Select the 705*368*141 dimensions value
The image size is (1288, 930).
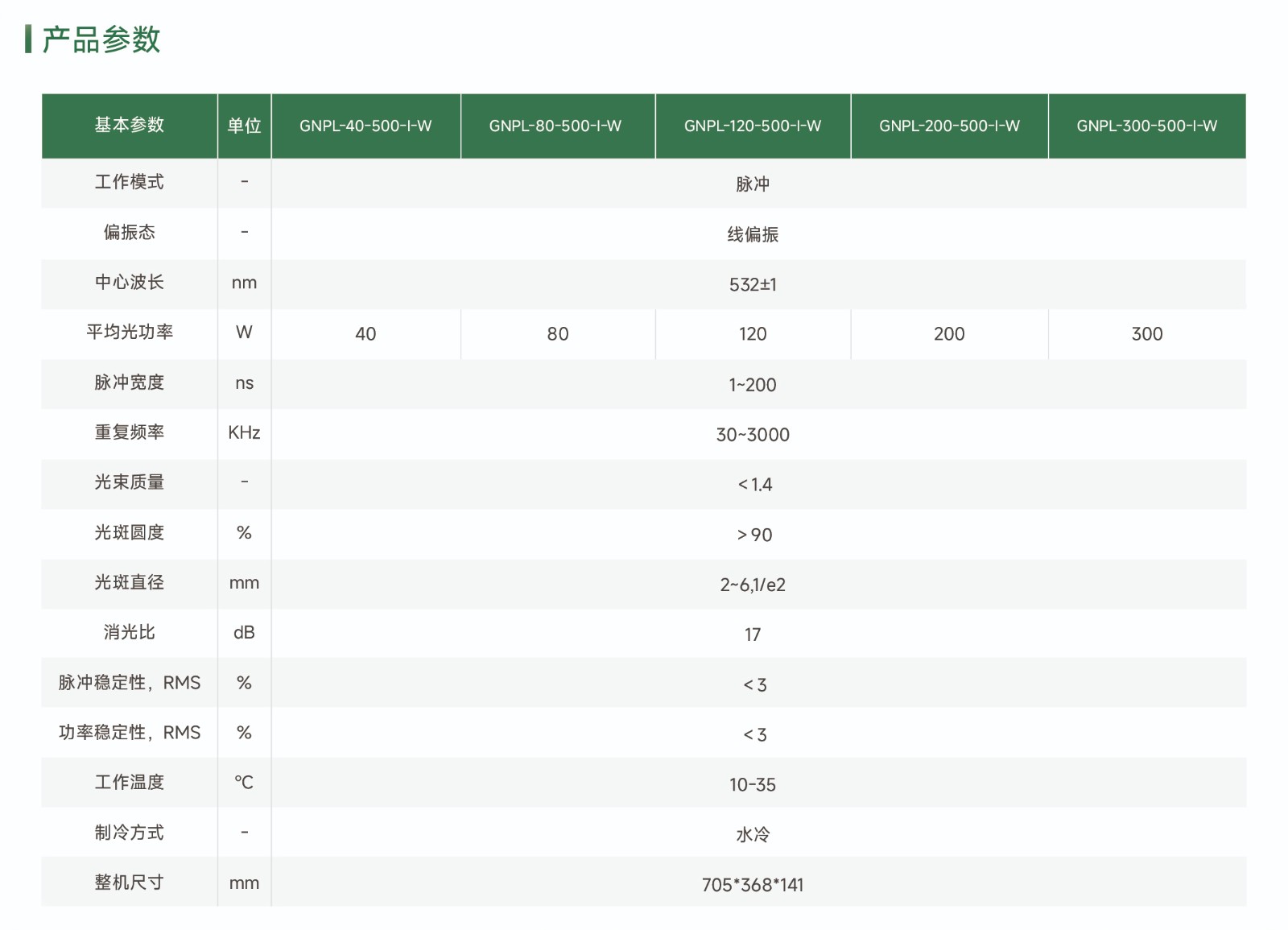click(753, 885)
